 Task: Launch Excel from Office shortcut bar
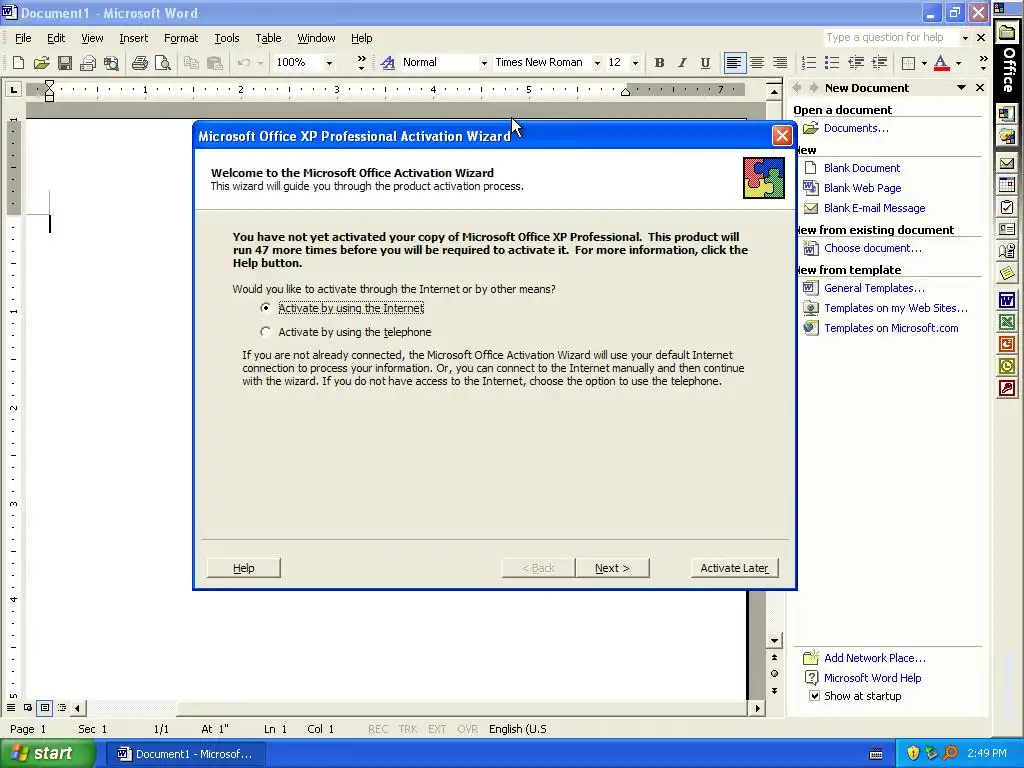[x=1006, y=321]
